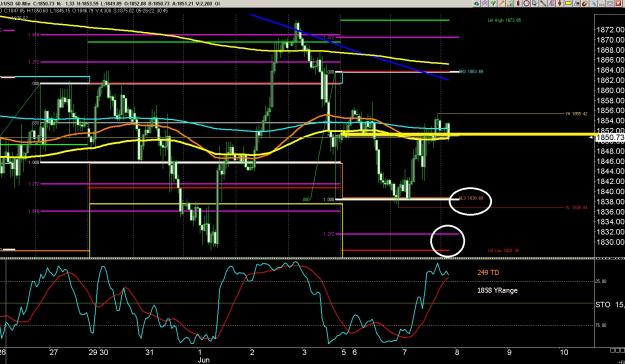The height and width of the screenshot is (364, 625).
Task: Click the first toolbar icon beside the title text
Action: click(x=476, y=3)
